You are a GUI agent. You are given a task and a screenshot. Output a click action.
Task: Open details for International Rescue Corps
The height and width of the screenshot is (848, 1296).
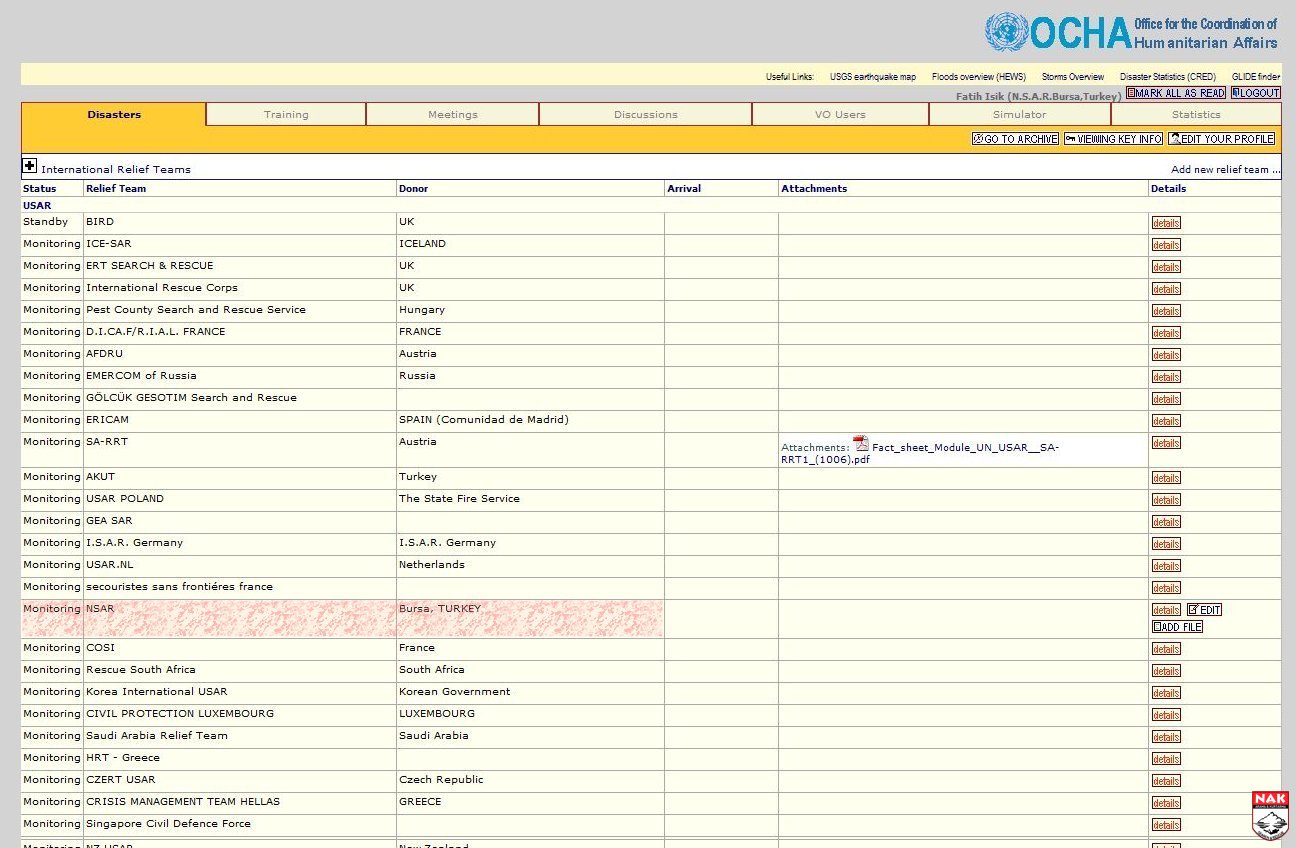(x=1166, y=289)
